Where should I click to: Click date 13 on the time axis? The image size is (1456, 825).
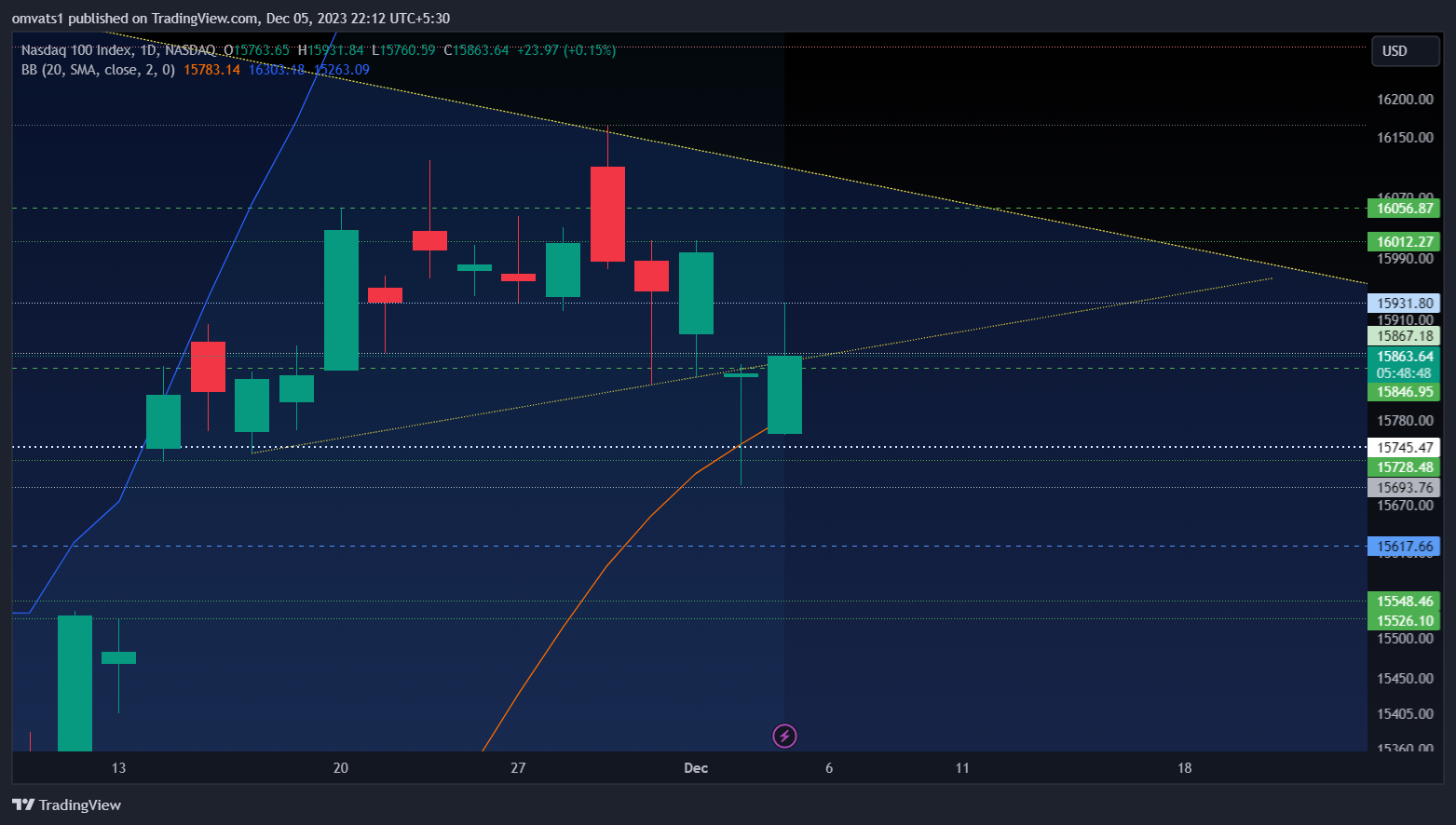(x=118, y=768)
